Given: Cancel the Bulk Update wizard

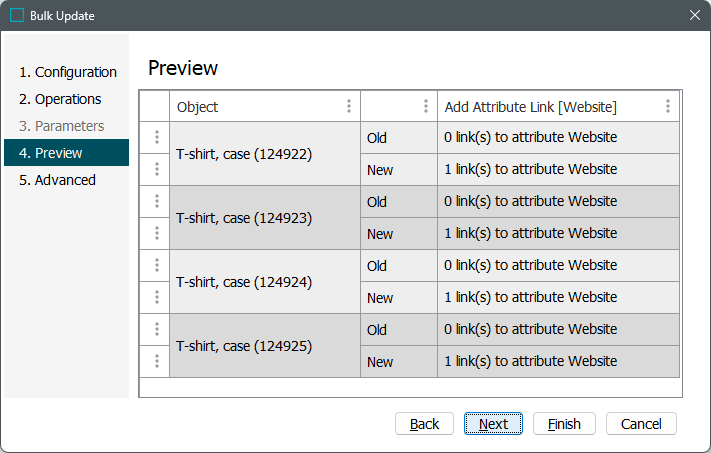Looking at the screenshot, I should click(x=641, y=424).
